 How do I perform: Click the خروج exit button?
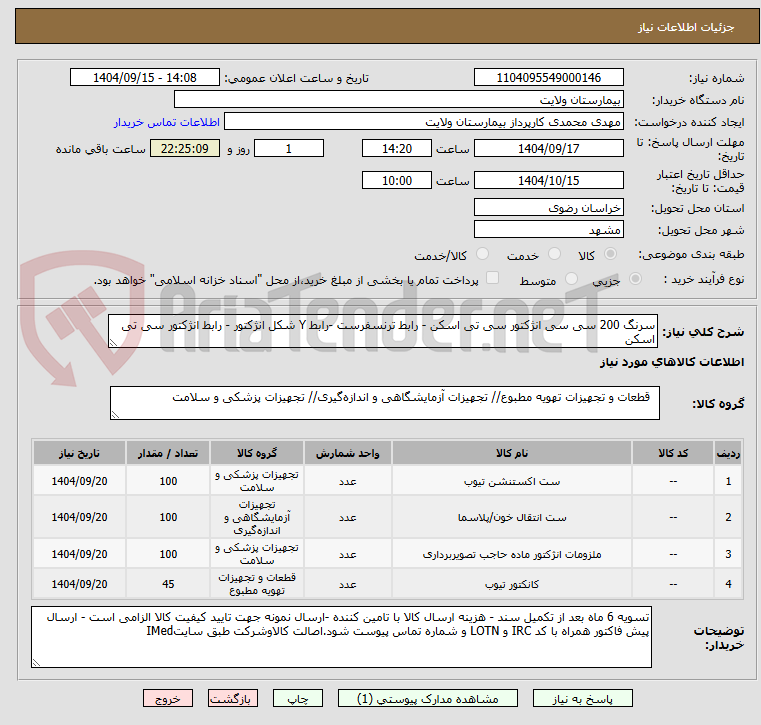(168, 698)
